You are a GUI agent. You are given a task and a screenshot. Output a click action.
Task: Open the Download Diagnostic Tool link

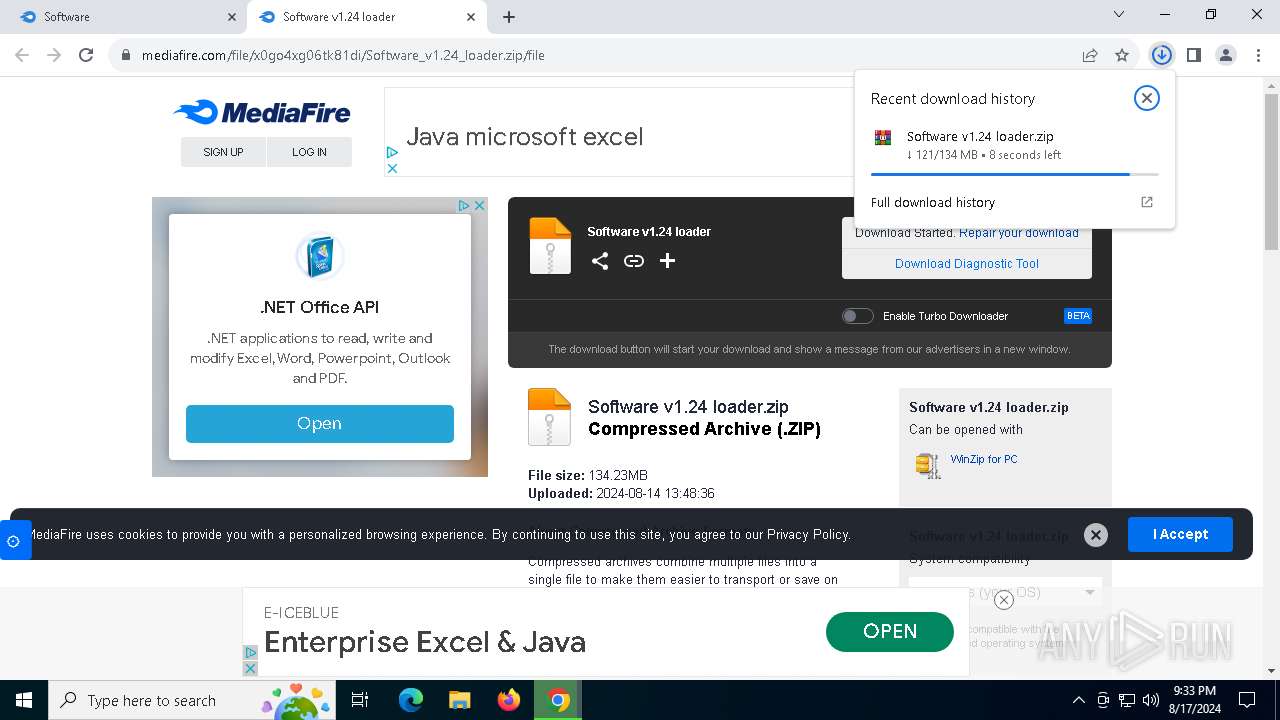click(x=967, y=264)
